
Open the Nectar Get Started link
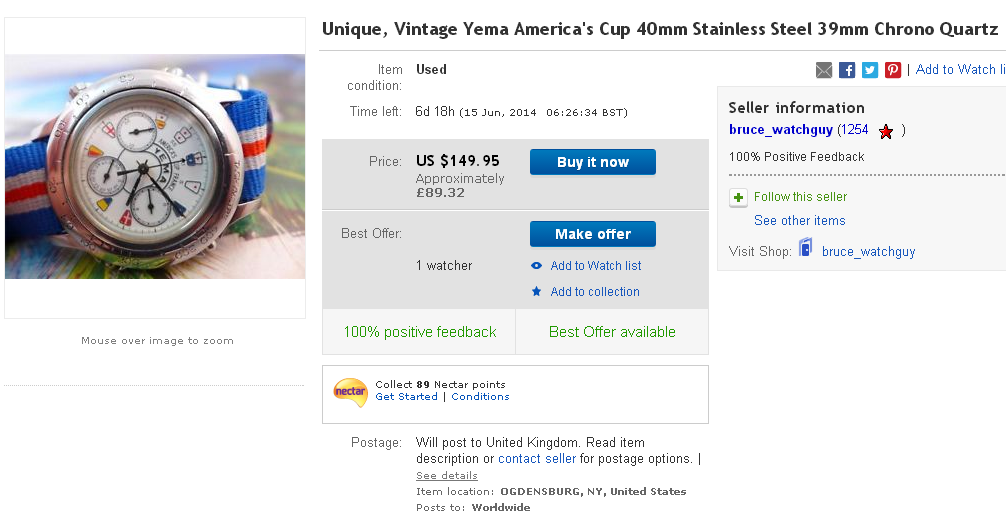point(407,397)
